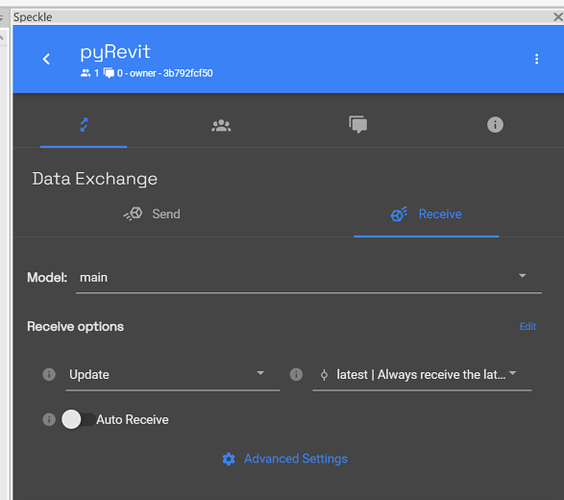Click info icon beside Update dropdown
564x500 pixels.
tap(49, 374)
